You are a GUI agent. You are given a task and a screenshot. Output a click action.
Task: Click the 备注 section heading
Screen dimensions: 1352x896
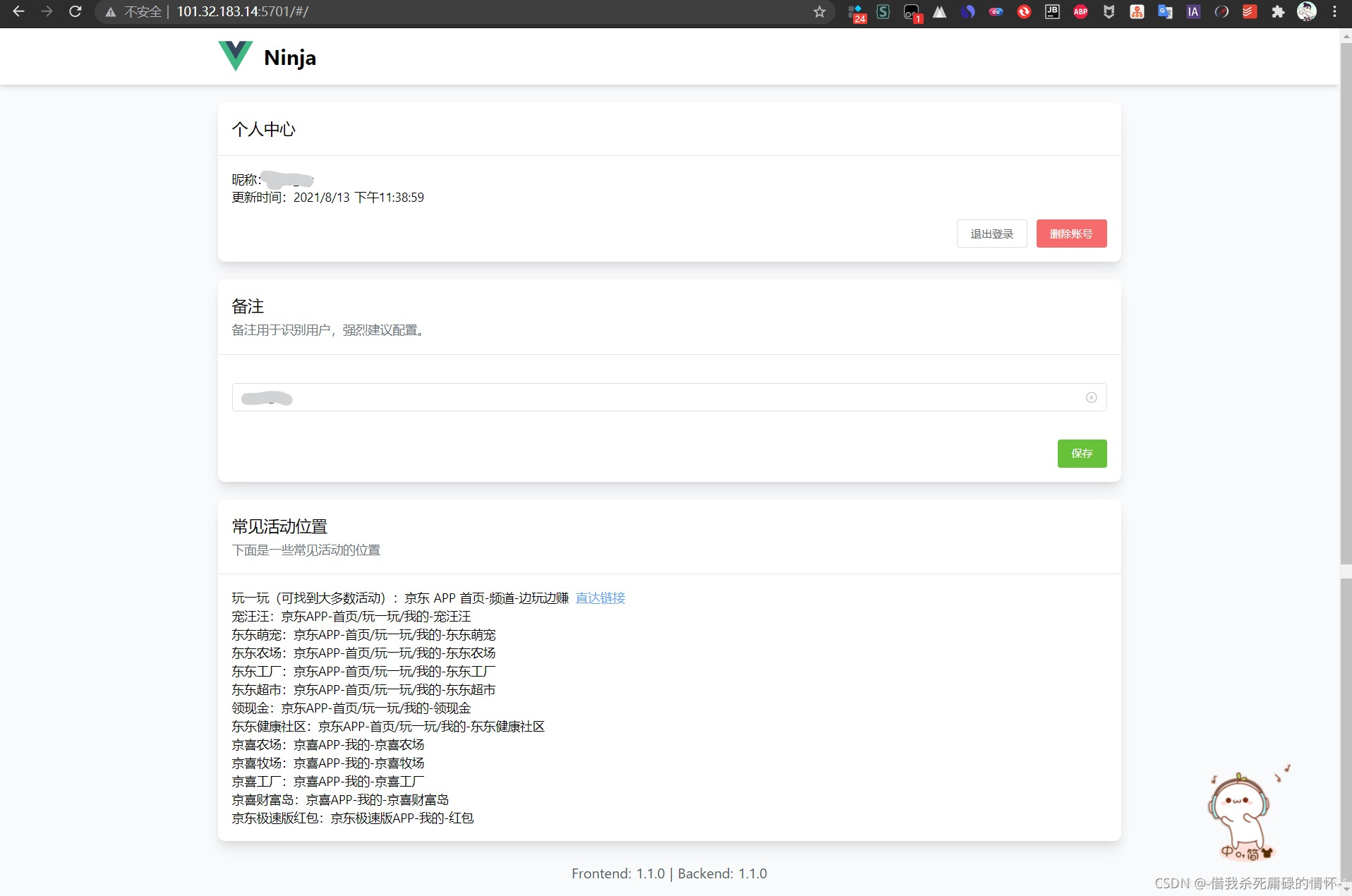tap(248, 306)
